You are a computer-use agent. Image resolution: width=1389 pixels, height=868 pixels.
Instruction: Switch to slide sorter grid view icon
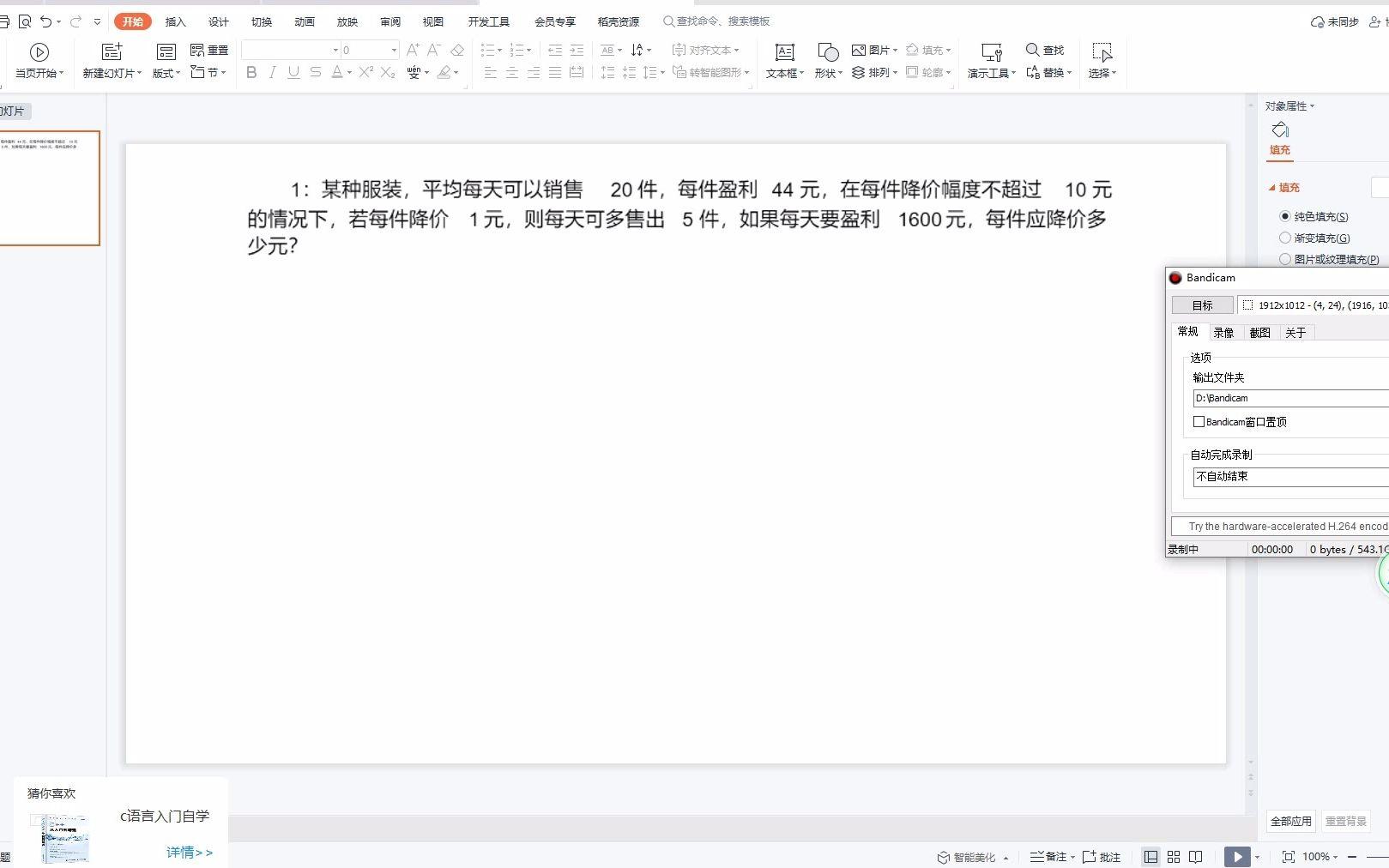1173,857
